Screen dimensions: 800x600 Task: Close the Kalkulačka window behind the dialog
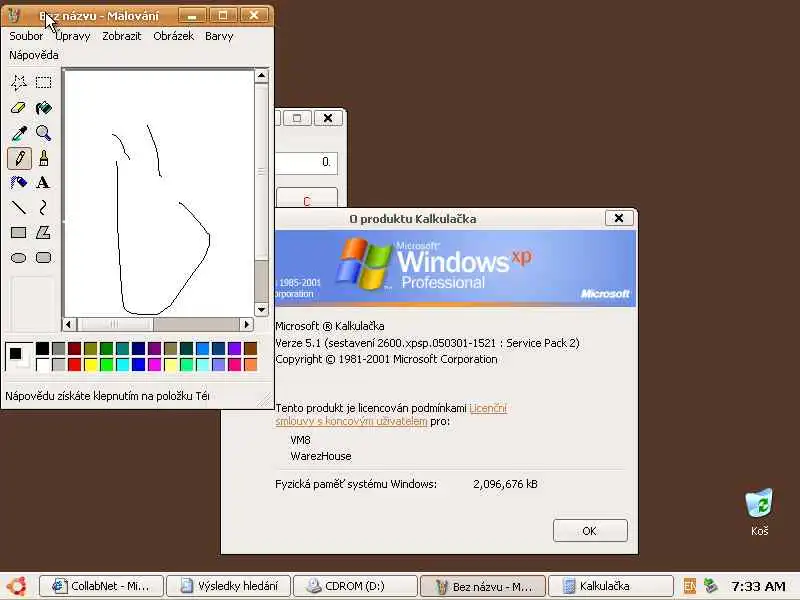[328, 118]
